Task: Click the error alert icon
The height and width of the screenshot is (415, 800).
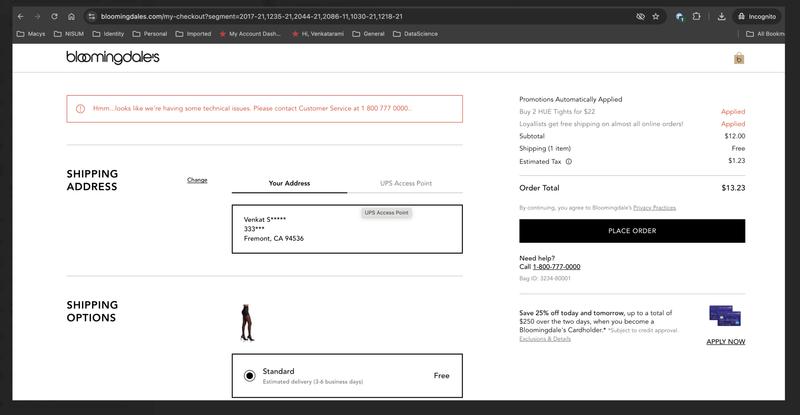Action: (x=80, y=109)
